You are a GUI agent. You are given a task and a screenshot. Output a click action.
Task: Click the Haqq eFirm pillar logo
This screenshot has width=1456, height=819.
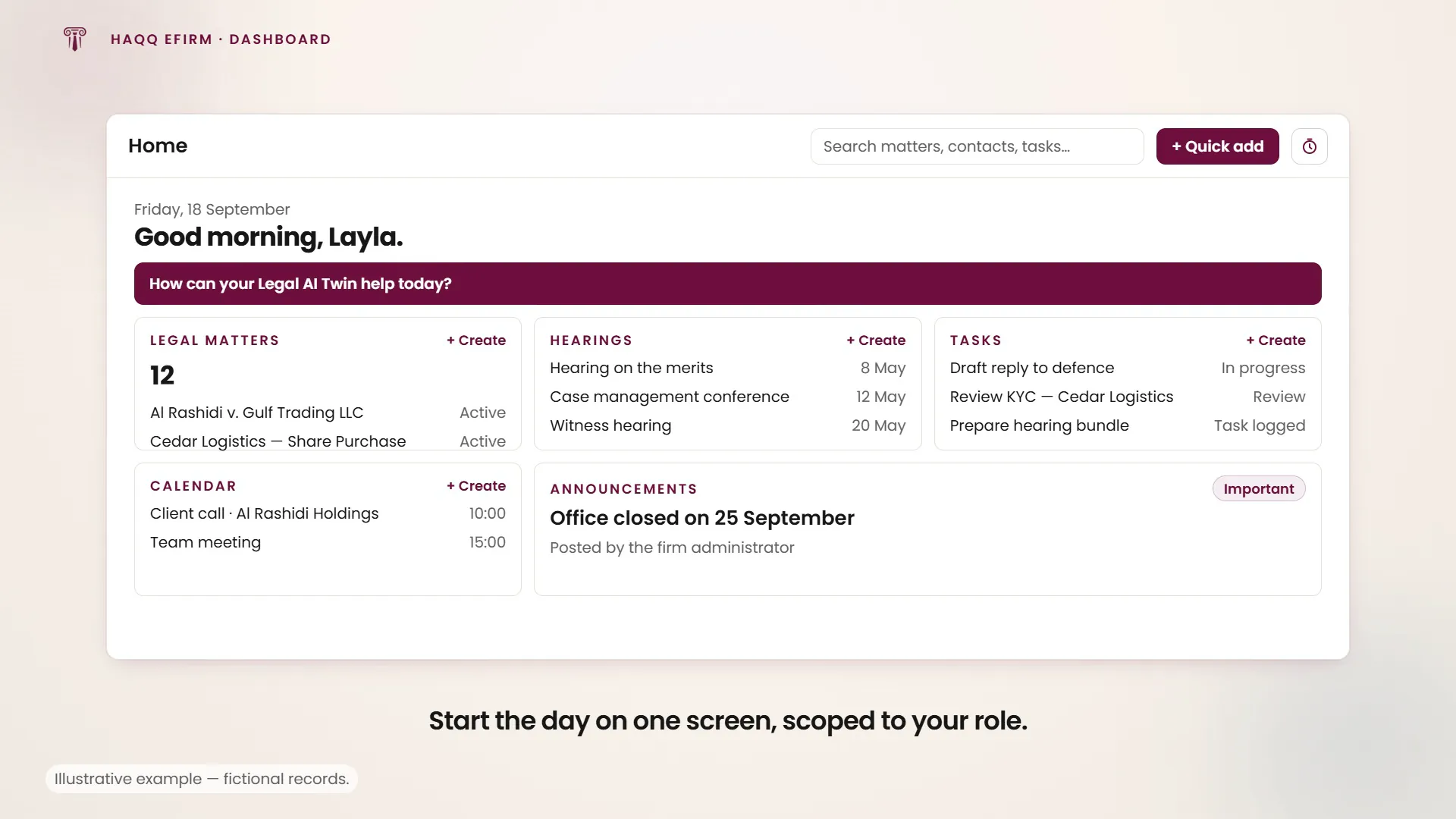click(74, 39)
